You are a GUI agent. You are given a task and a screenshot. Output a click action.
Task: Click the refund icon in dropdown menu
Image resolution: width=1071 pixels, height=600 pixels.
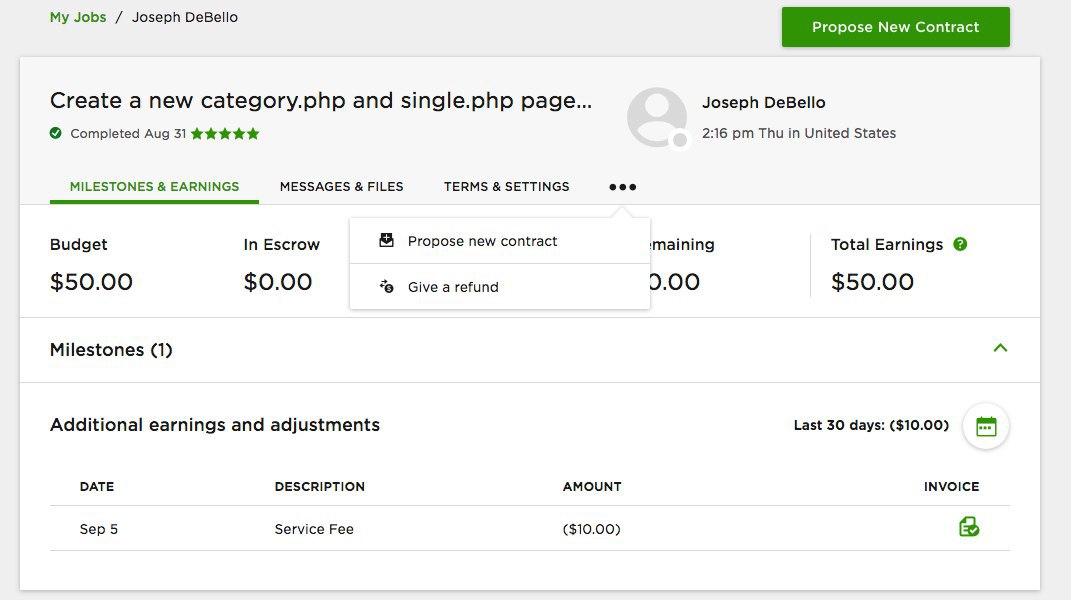click(387, 287)
